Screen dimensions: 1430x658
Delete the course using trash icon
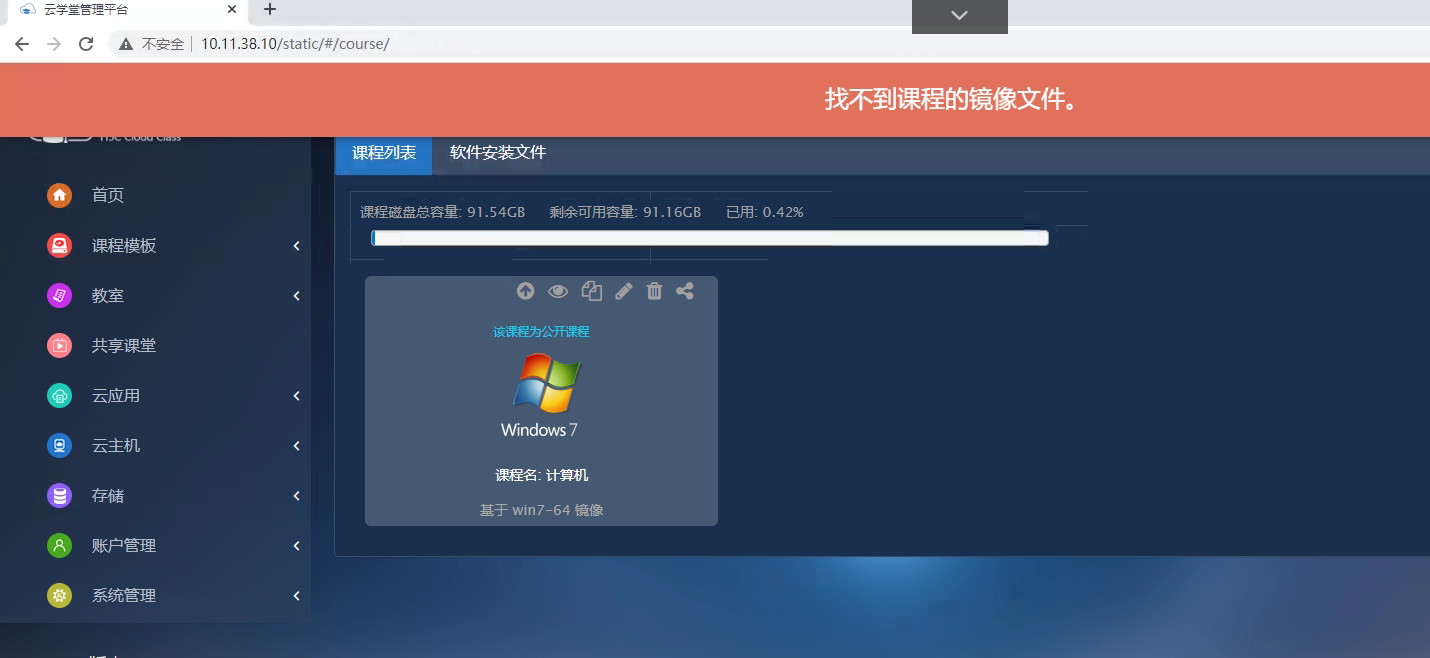tap(654, 291)
